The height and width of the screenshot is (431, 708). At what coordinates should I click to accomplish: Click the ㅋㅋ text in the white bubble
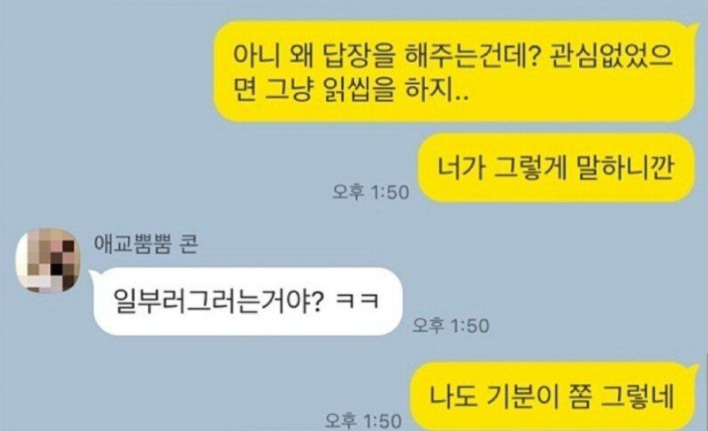tap(357, 301)
